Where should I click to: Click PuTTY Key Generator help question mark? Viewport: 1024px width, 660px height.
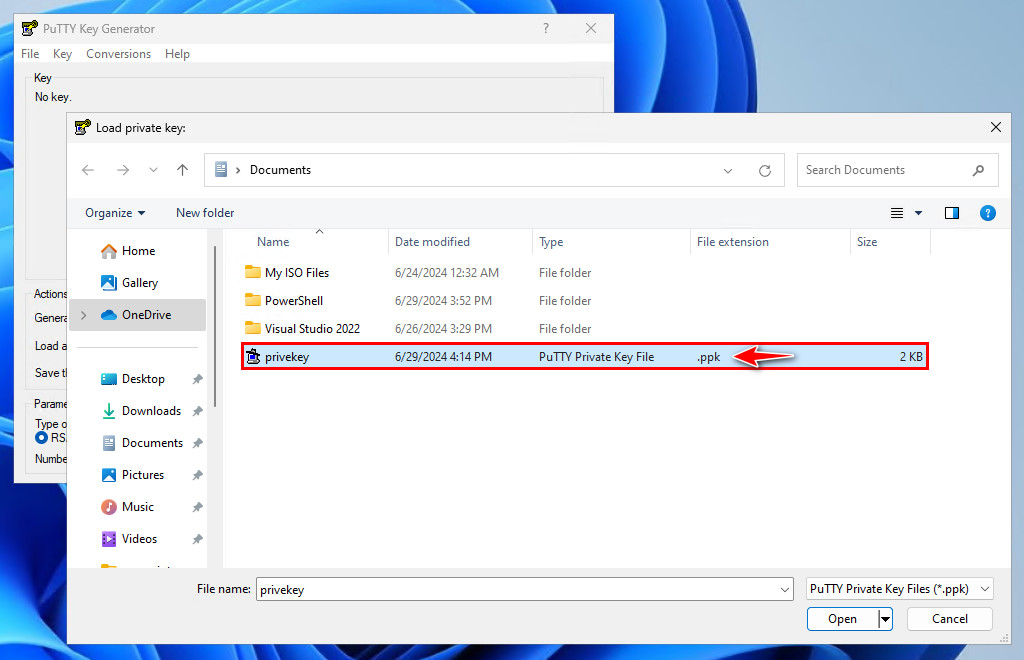click(x=546, y=28)
